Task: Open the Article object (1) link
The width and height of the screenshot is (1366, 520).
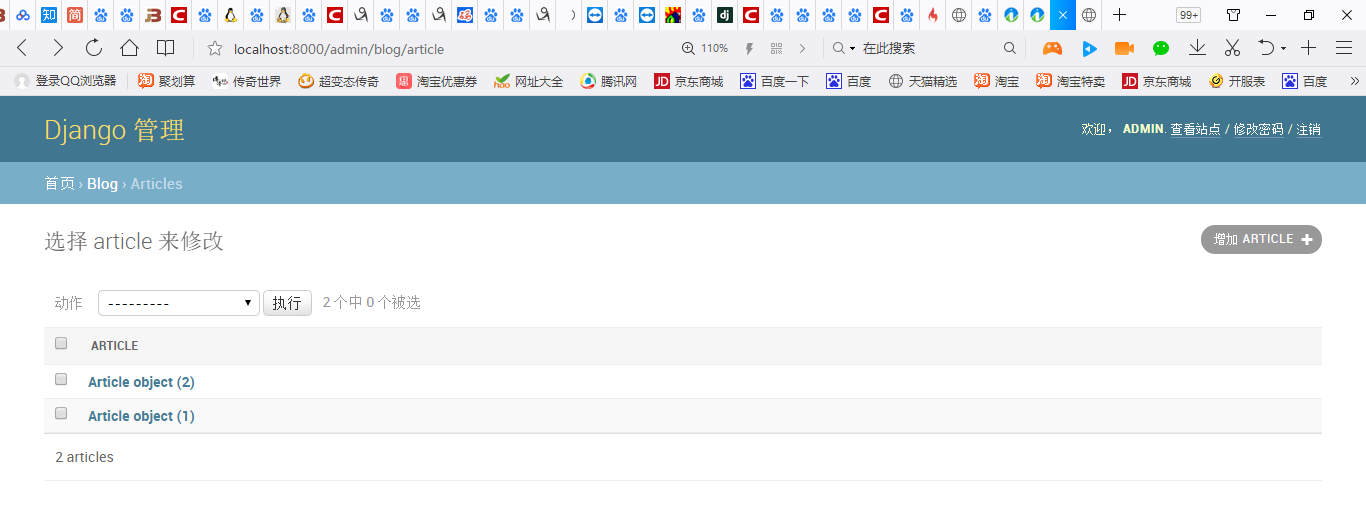Action: click(x=141, y=416)
